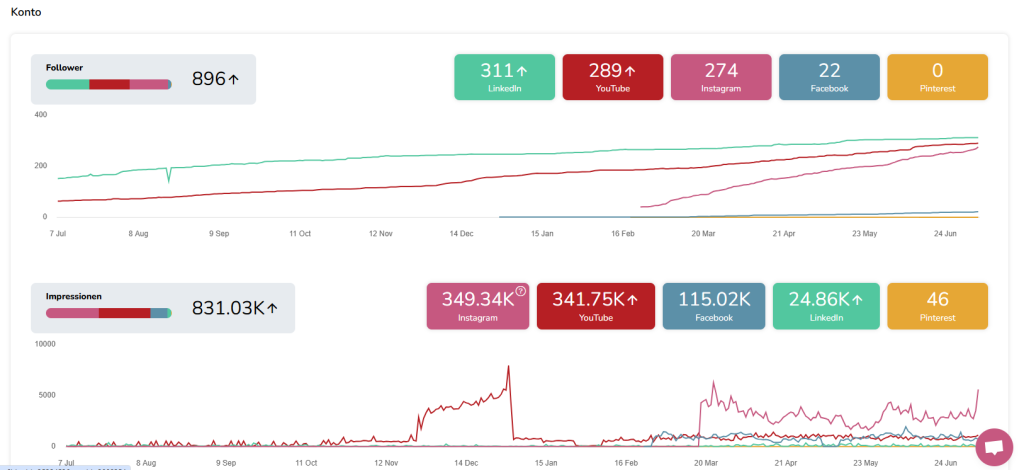Click the Konto section heading

point(24,12)
